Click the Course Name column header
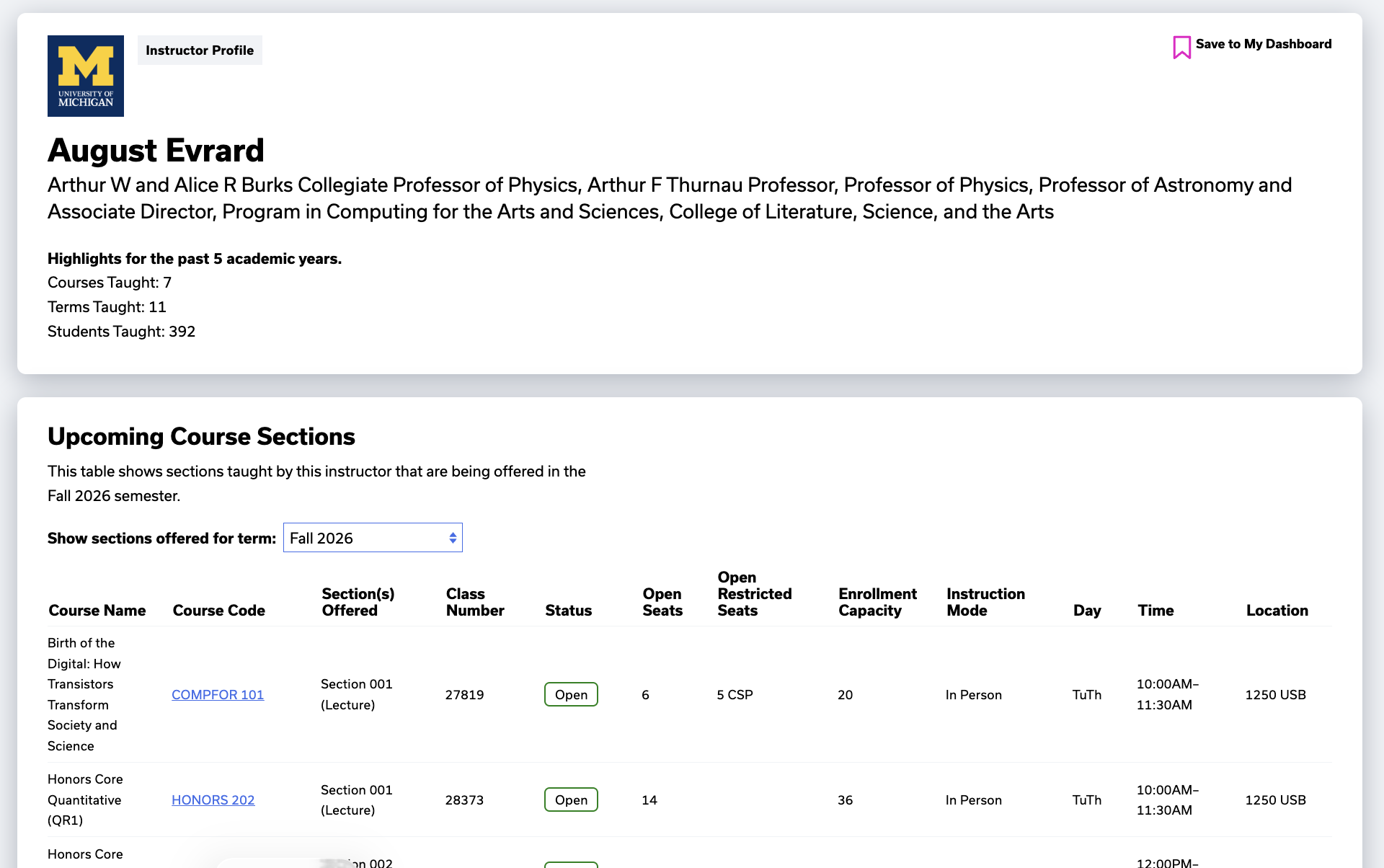This screenshot has width=1384, height=868. (x=97, y=611)
